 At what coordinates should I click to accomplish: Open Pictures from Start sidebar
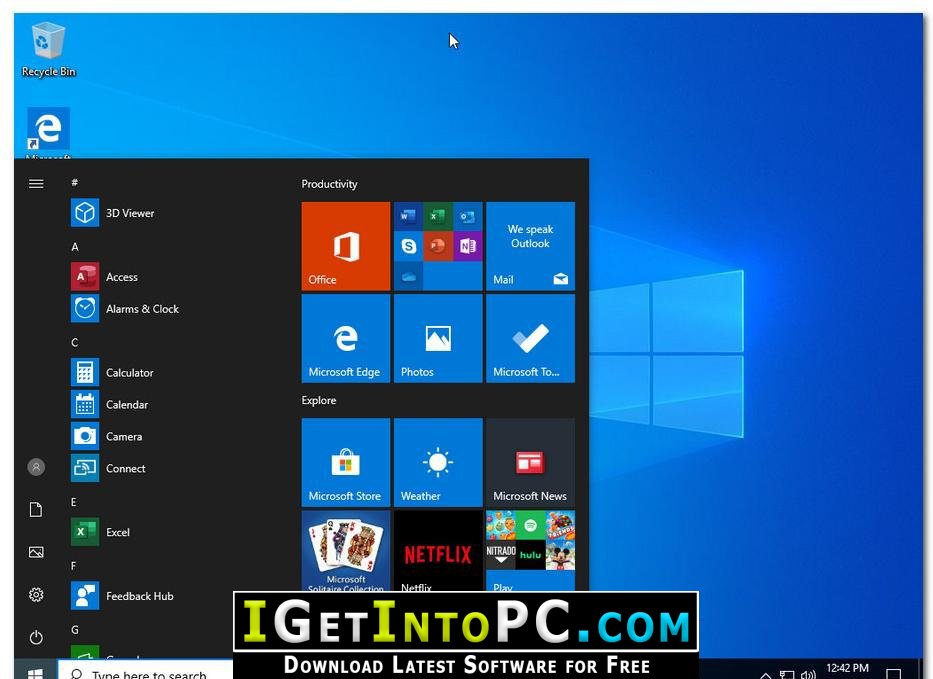tap(36, 552)
